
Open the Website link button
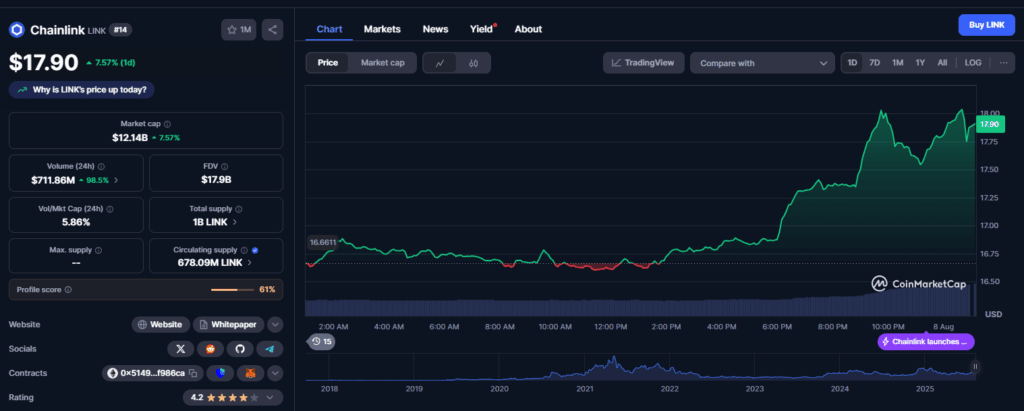coord(161,324)
